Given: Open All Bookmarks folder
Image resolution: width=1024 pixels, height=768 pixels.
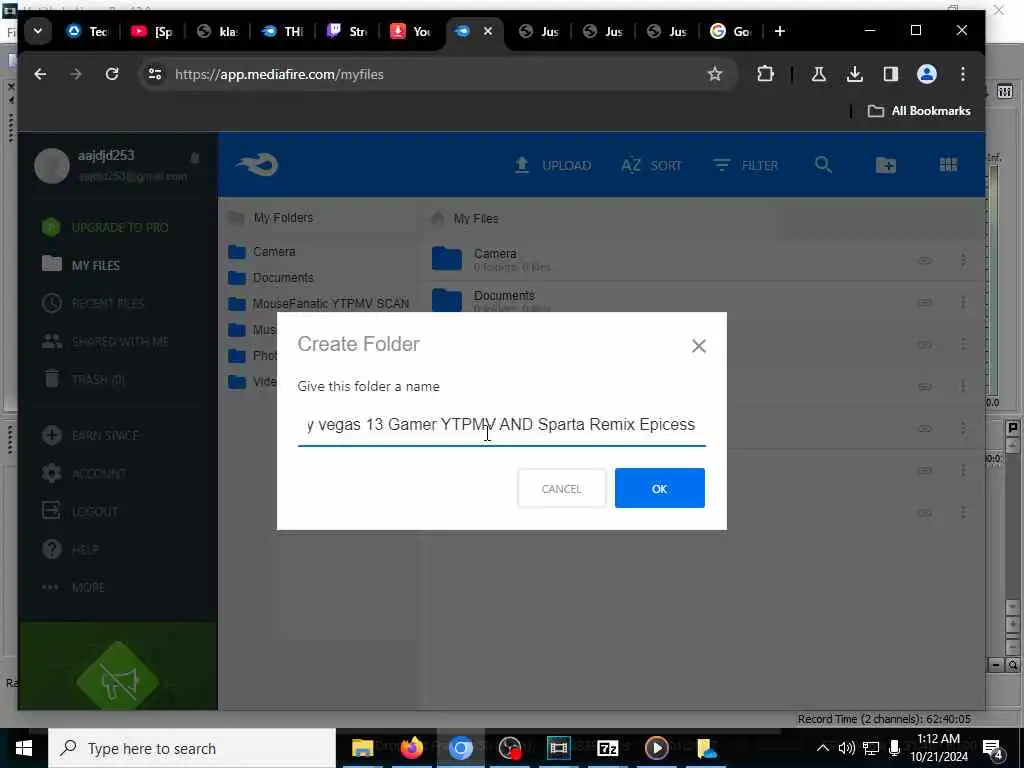Looking at the screenshot, I should coord(919,111).
